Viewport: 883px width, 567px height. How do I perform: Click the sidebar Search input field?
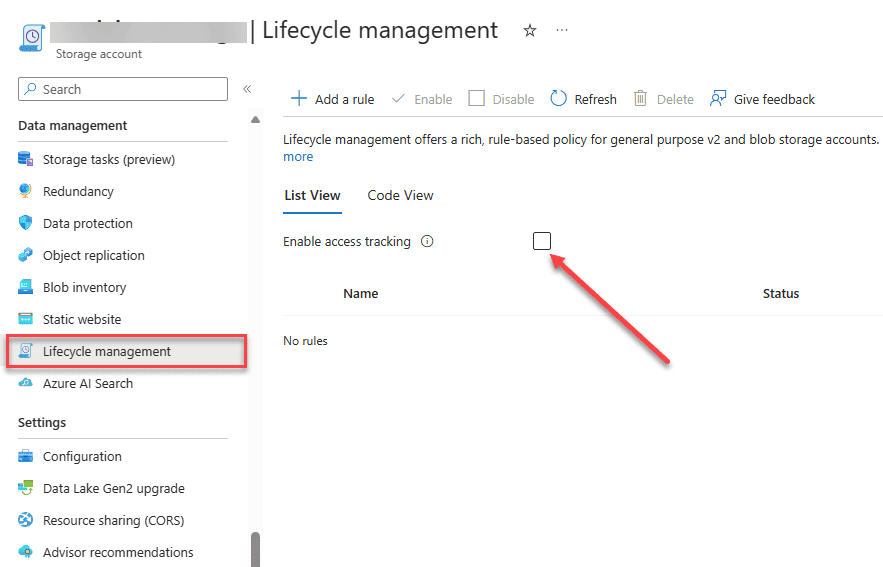[123, 89]
